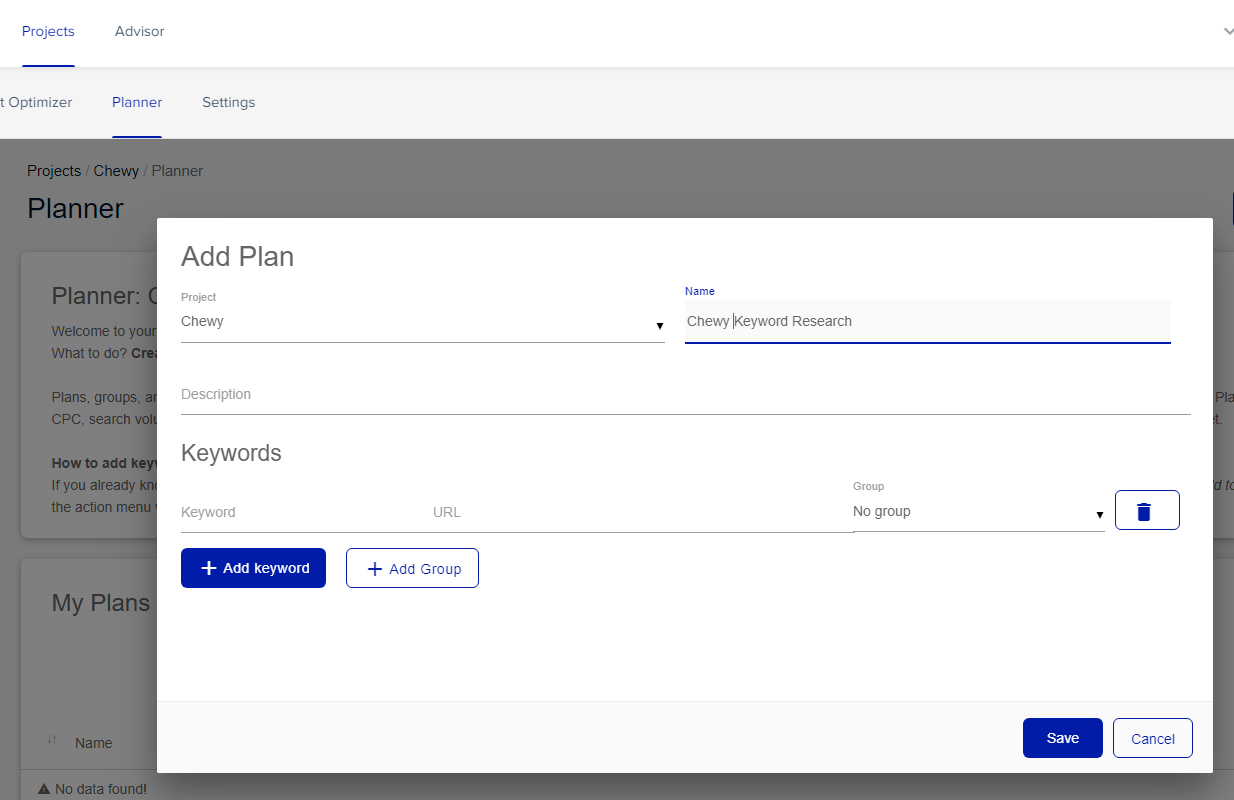The width and height of the screenshot is (1234, 800).
Task: Switch to the Optimizer sub-tab
Action: 36,102
